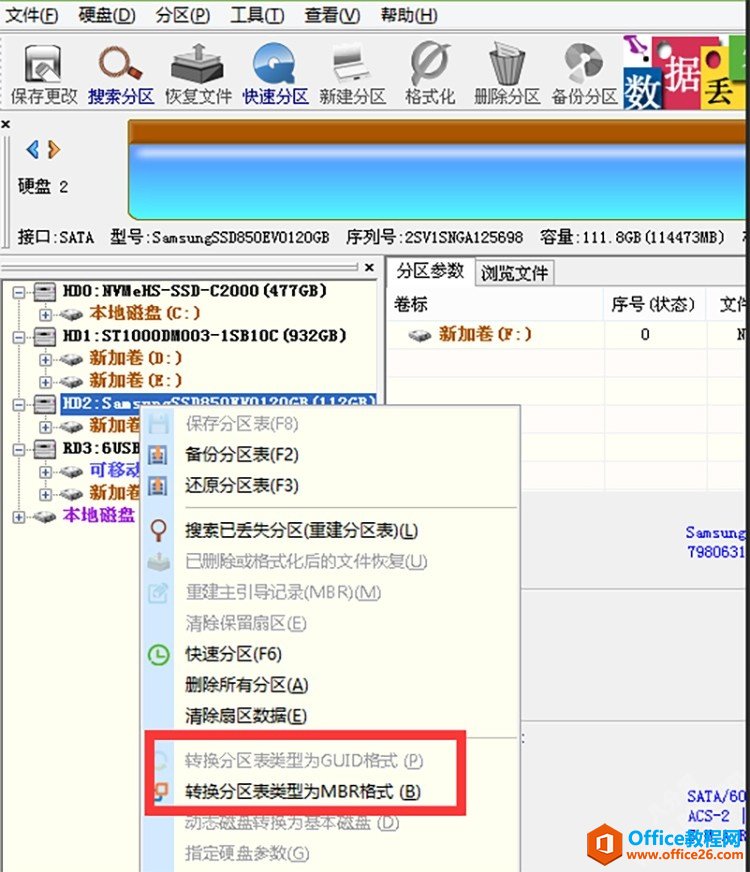The image size is (750, 872).
Task: Choose the 格式化 format tool
Action: tap(430, 74)
